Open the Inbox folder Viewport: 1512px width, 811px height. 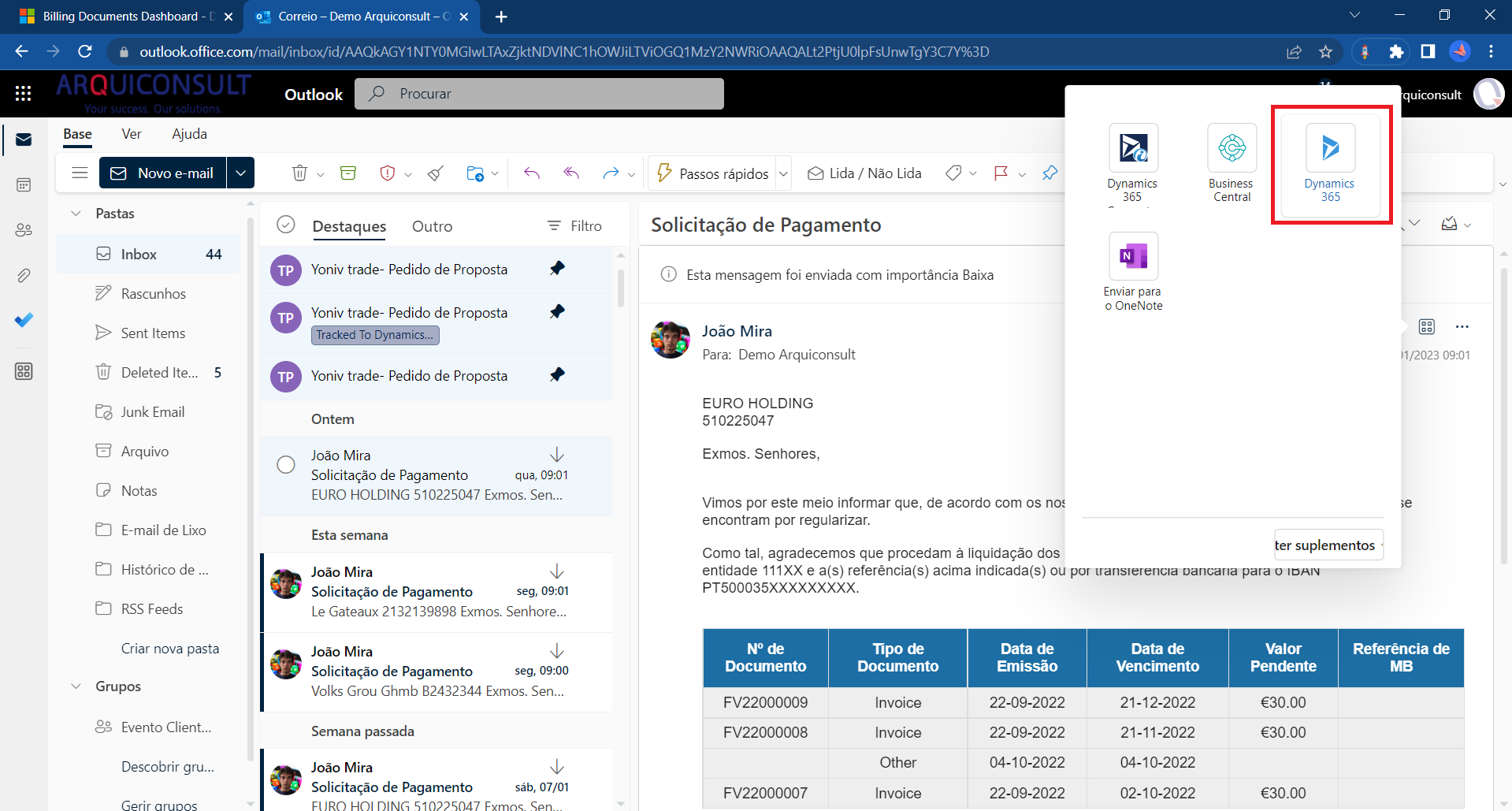pyautogui.click(x=148, y=254)
